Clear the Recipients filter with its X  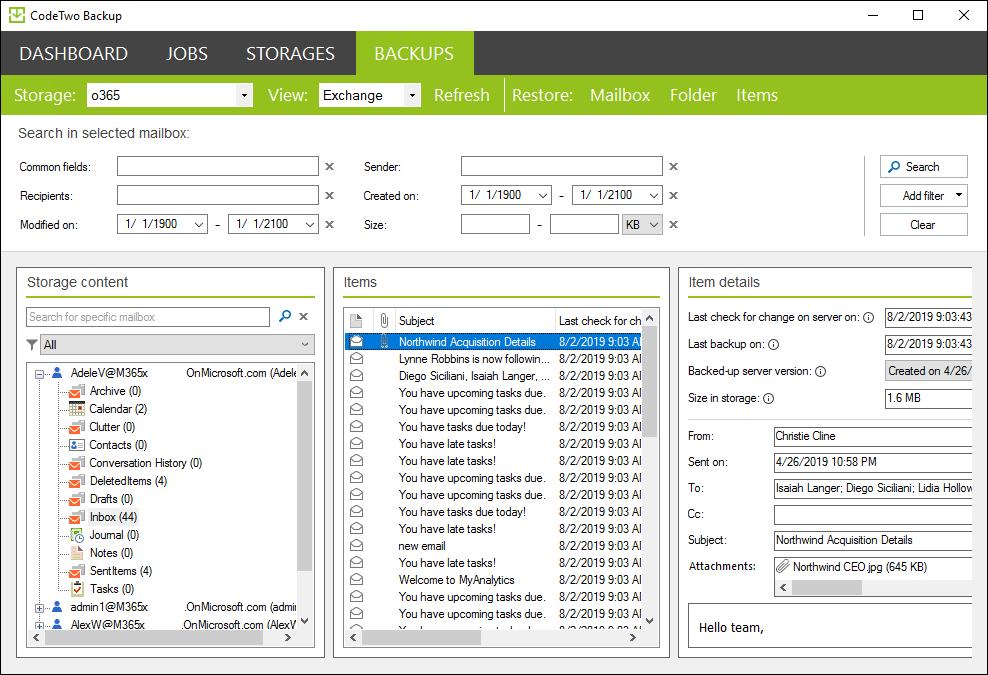[x=330, y=195]
